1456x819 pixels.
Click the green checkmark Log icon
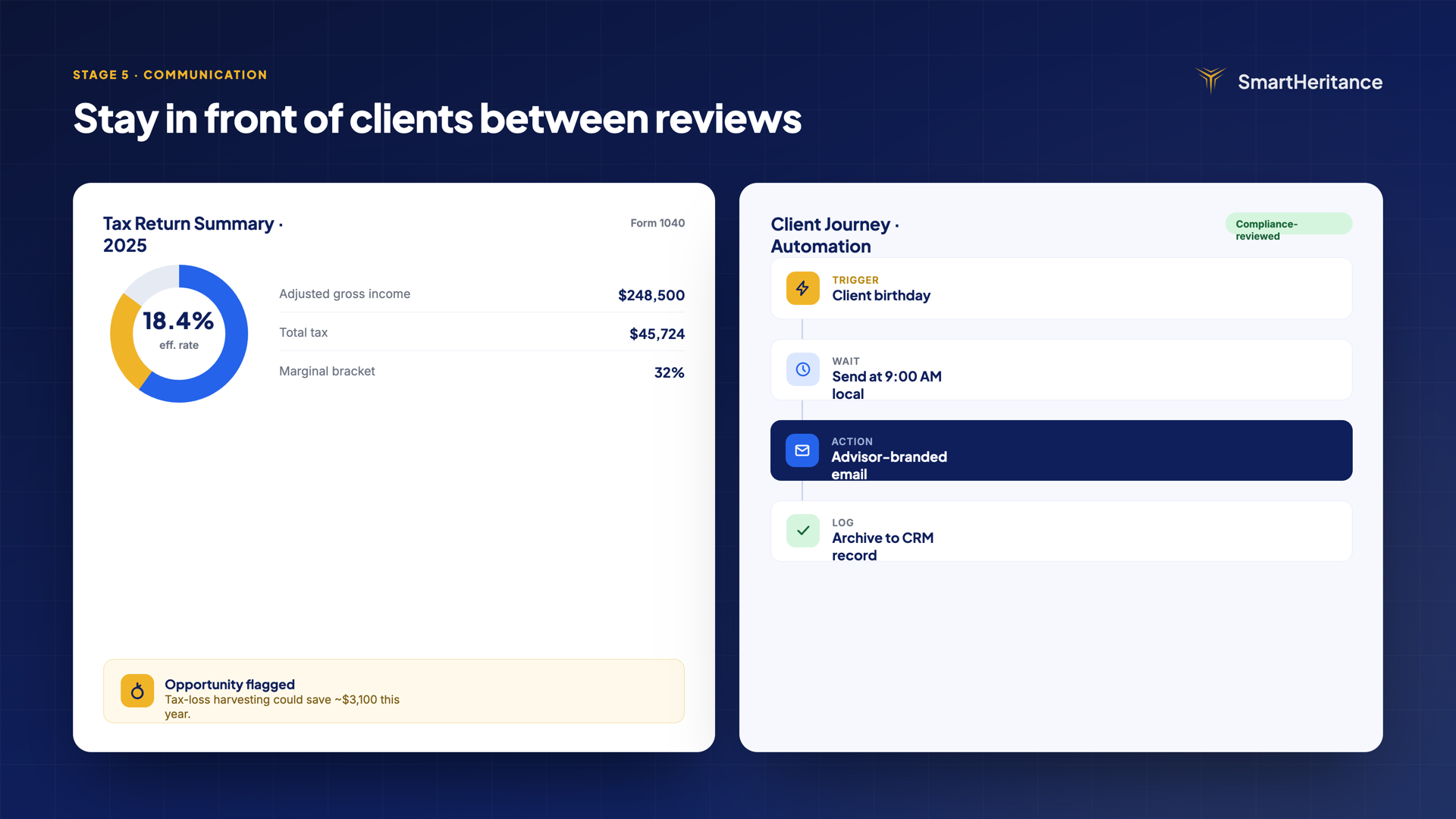pos(802,531)
